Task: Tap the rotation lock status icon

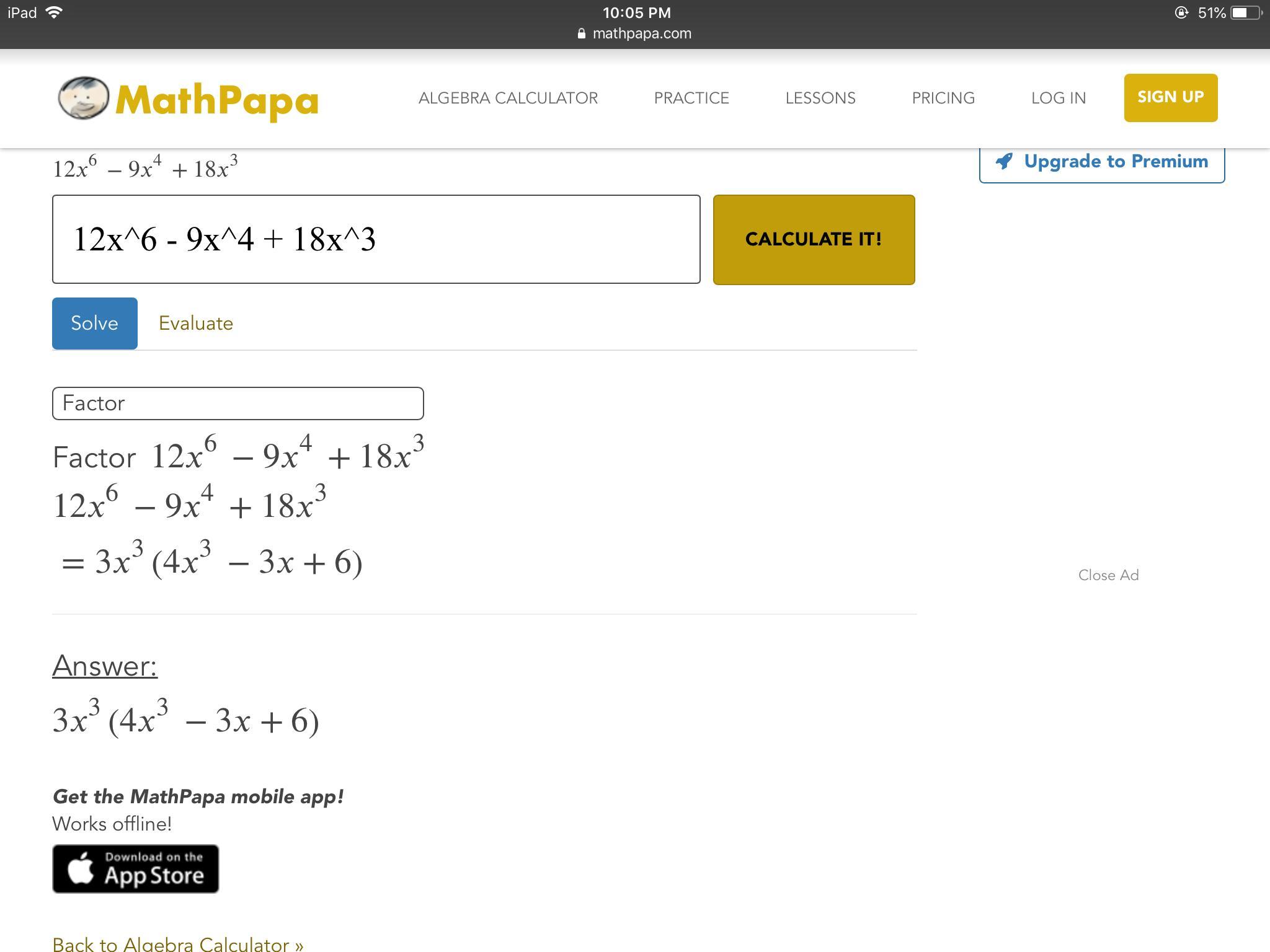Action: point(1181,13)
